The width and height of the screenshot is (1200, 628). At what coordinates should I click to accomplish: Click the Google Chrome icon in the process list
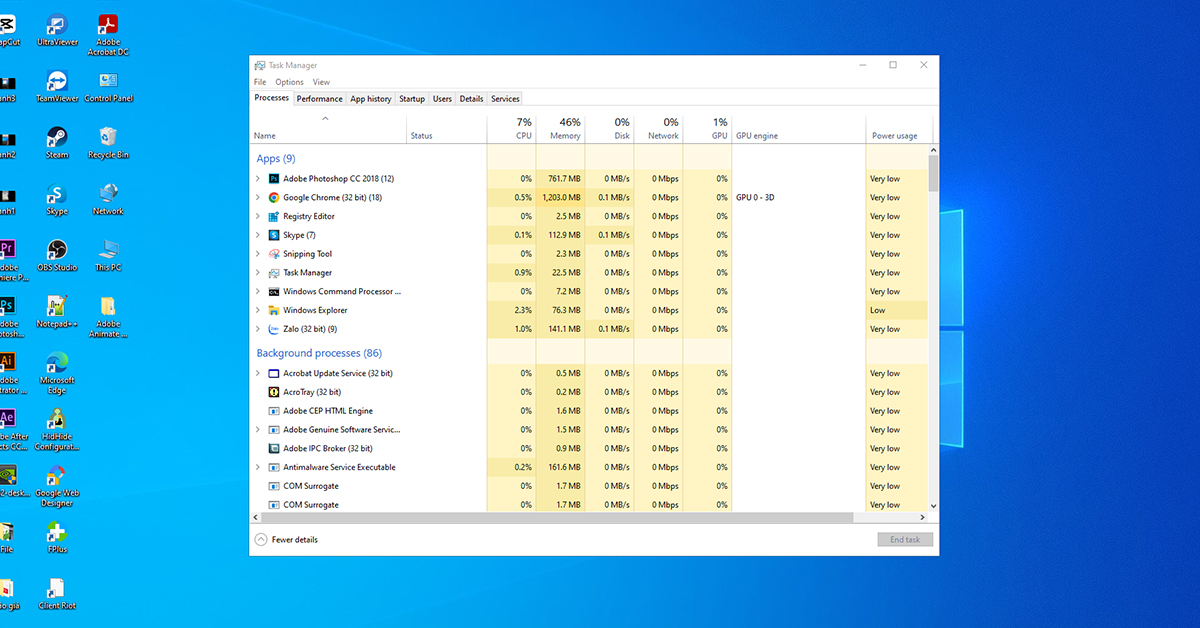(274, 197)
